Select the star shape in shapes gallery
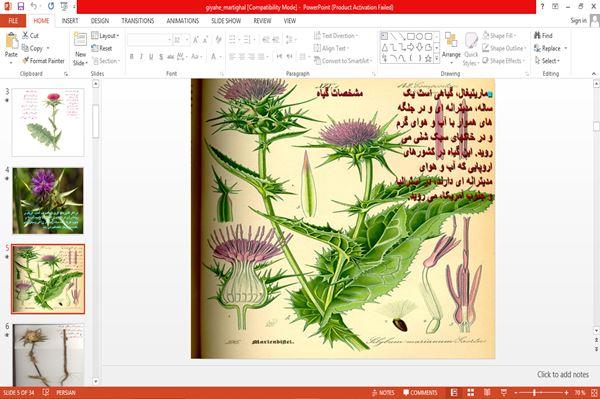The image size is (600, 399). tap(428, 59)
